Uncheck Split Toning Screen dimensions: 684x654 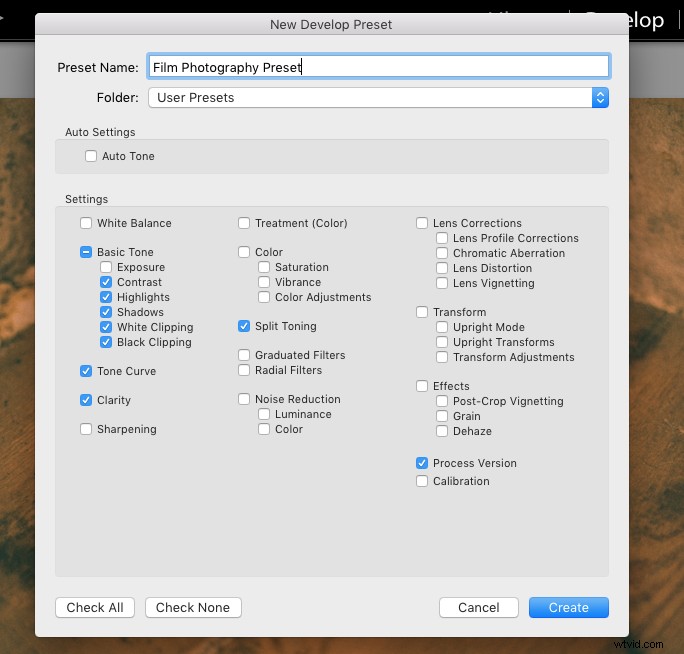[244, 326]
